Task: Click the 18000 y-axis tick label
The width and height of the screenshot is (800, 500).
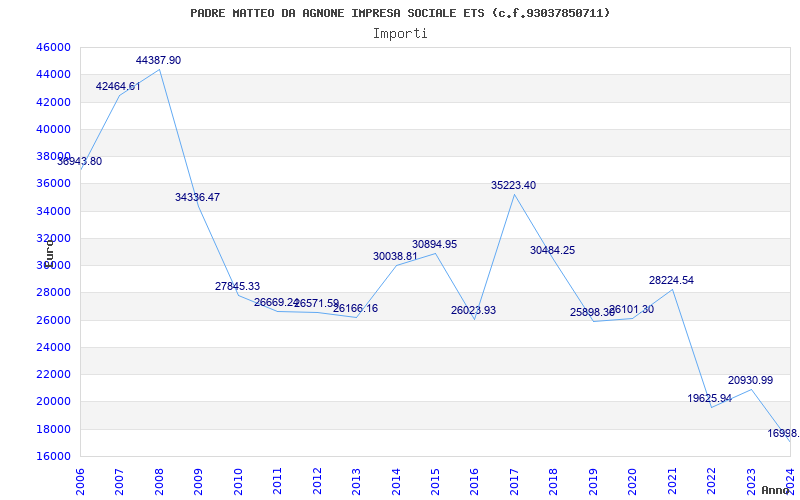Action: pos(53,430)
